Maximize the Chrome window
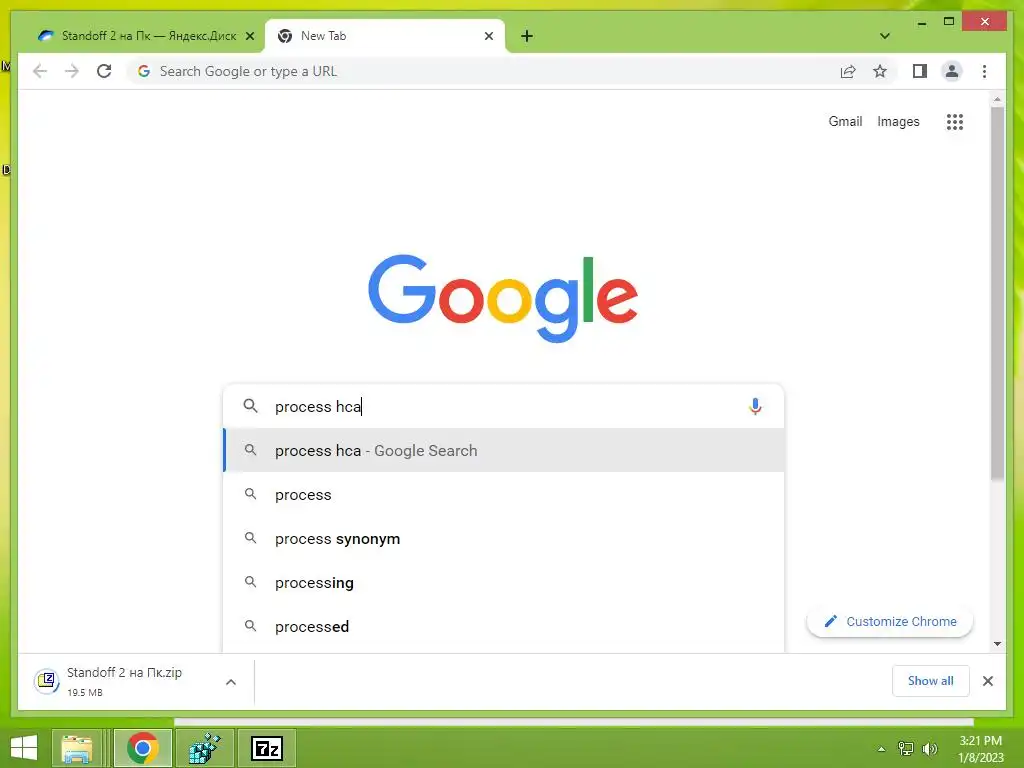Image resolution: width=1024 pixels, height=768 pixels. (949, 22)
